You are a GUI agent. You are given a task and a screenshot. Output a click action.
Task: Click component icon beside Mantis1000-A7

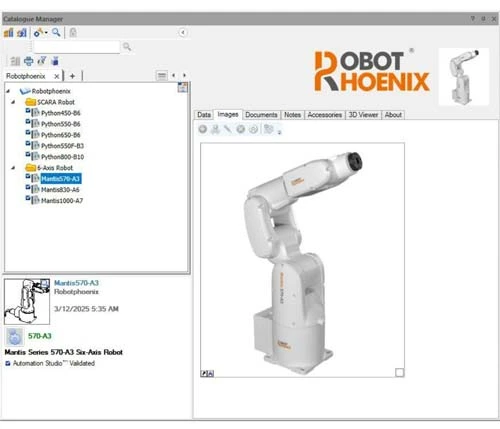coord(35,200)
